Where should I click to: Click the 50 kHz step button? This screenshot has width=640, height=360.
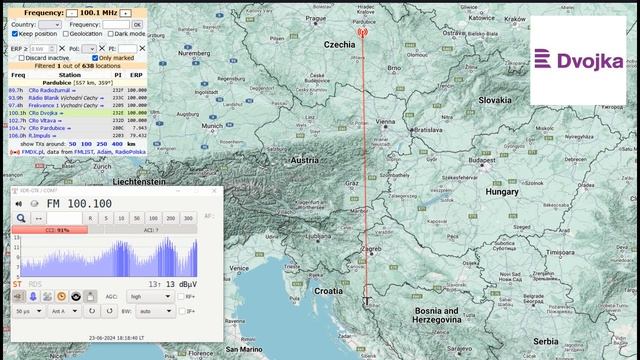(137, 218)
